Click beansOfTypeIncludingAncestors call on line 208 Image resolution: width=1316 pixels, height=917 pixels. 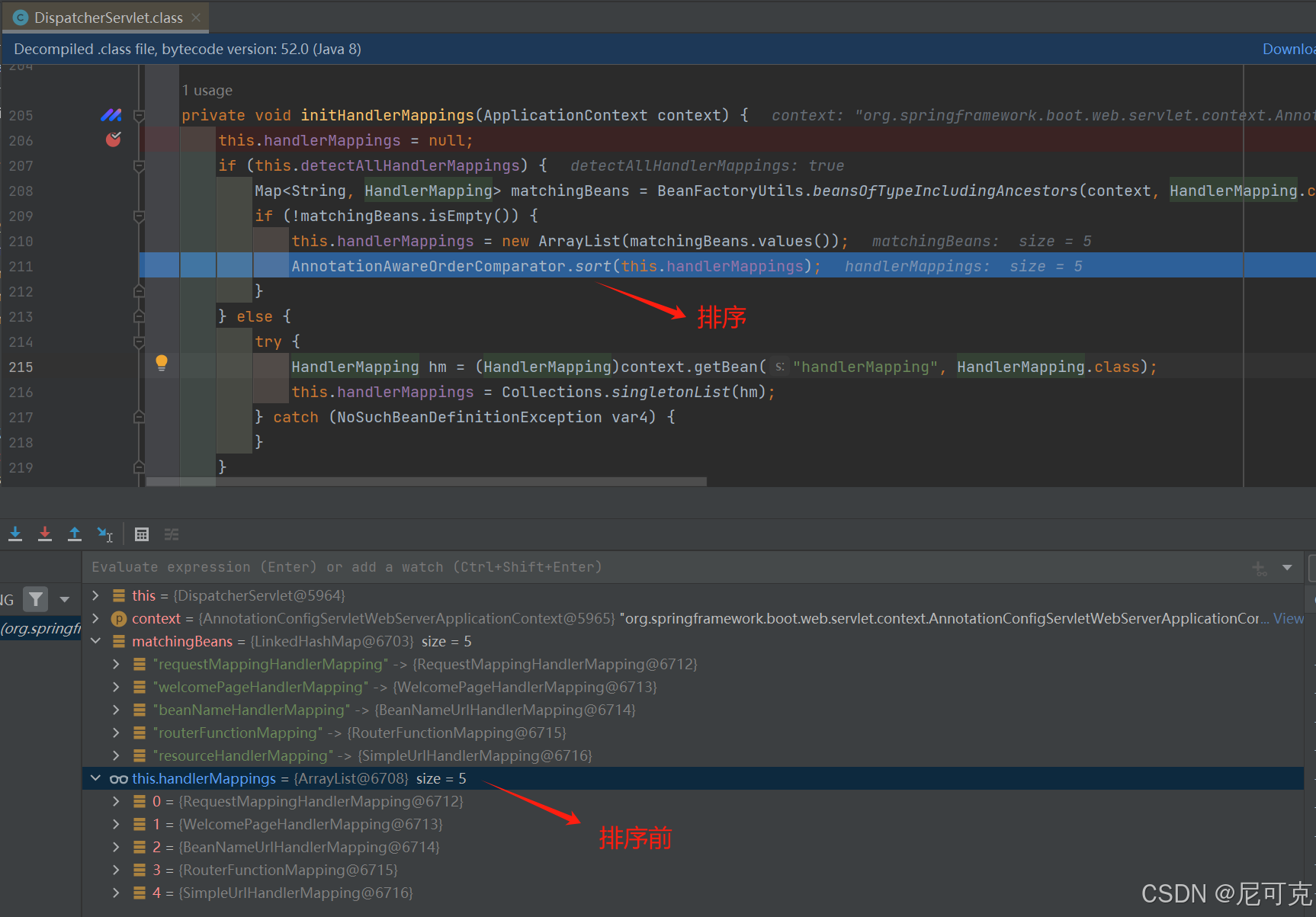pyautogui.click(x=945, y=191)
